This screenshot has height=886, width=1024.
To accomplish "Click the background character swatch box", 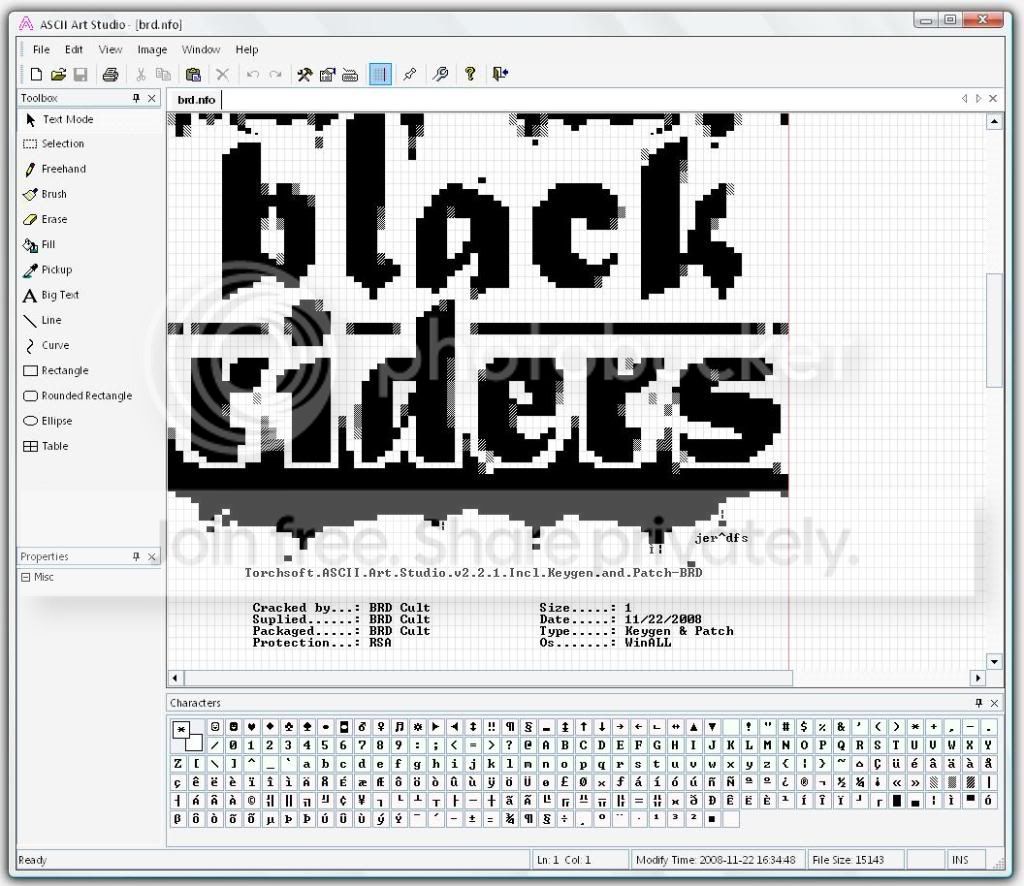I will pos(194,743).
